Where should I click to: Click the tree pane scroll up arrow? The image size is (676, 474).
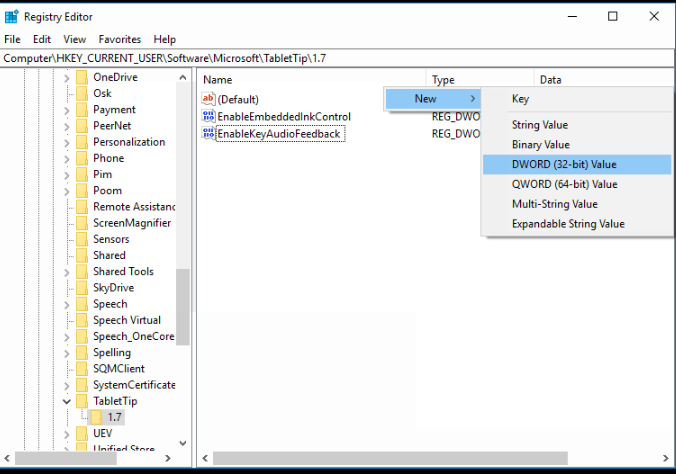point(183,78)
